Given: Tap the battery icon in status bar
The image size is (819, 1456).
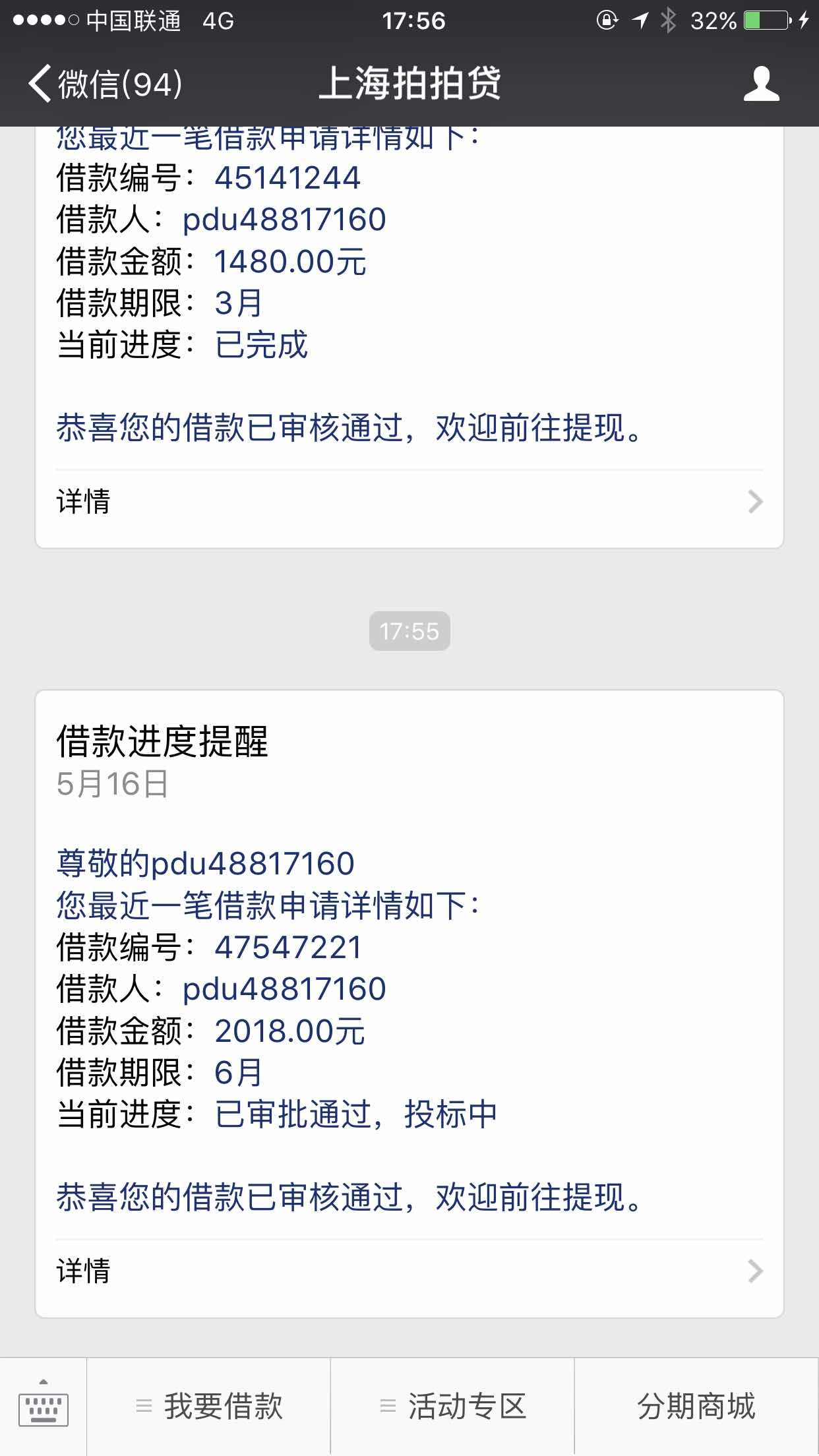Looking at the screenshot, I should click(x=768, y=21).
